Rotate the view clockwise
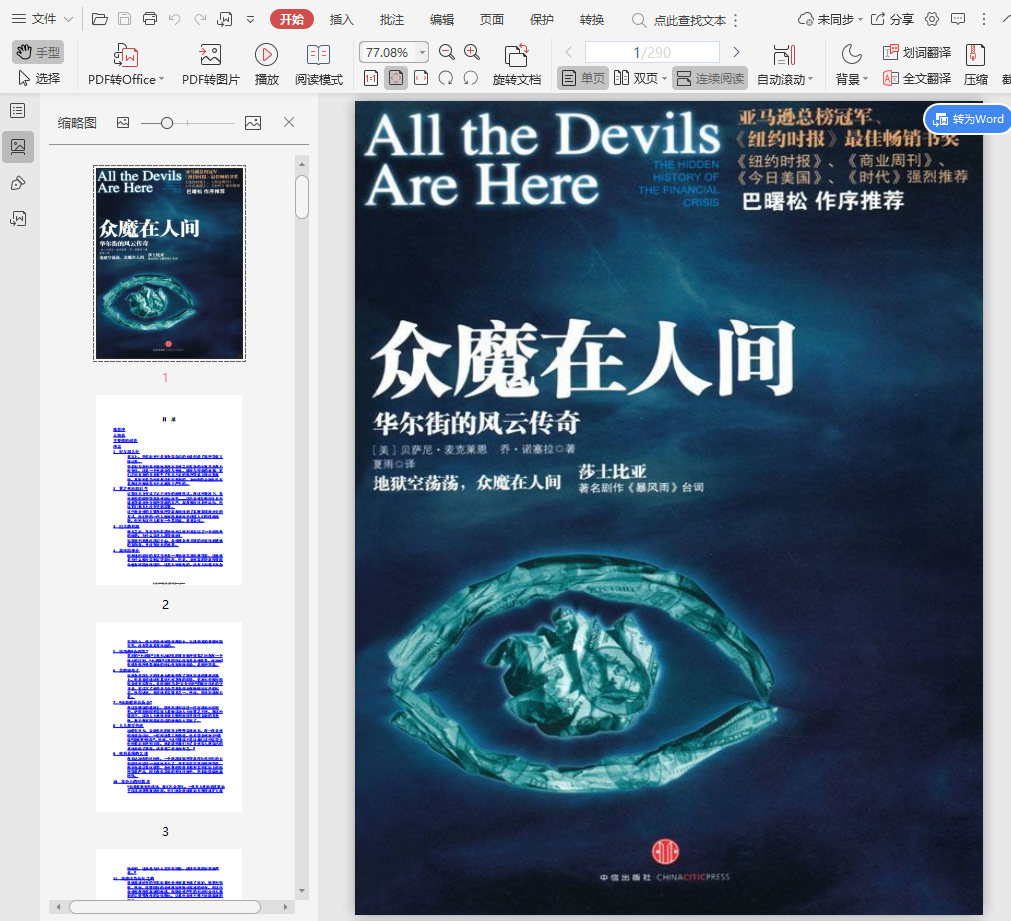The image size is (1011, 921). pyautogui.click(x=446, y=79)
